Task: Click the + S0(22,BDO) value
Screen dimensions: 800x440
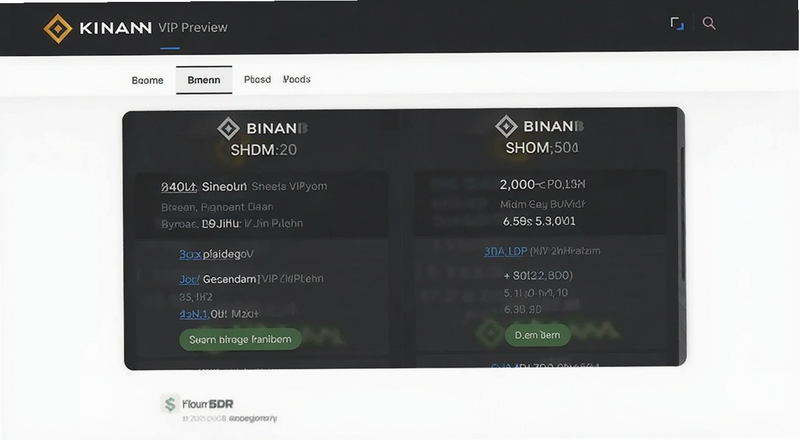Action: pos(538,276)
